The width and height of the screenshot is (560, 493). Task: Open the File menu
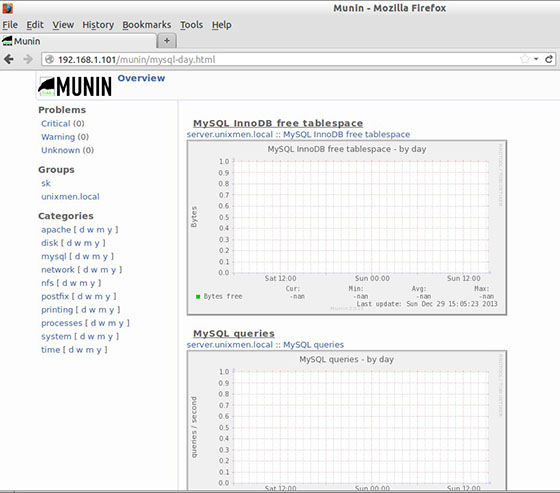[10, 25]
